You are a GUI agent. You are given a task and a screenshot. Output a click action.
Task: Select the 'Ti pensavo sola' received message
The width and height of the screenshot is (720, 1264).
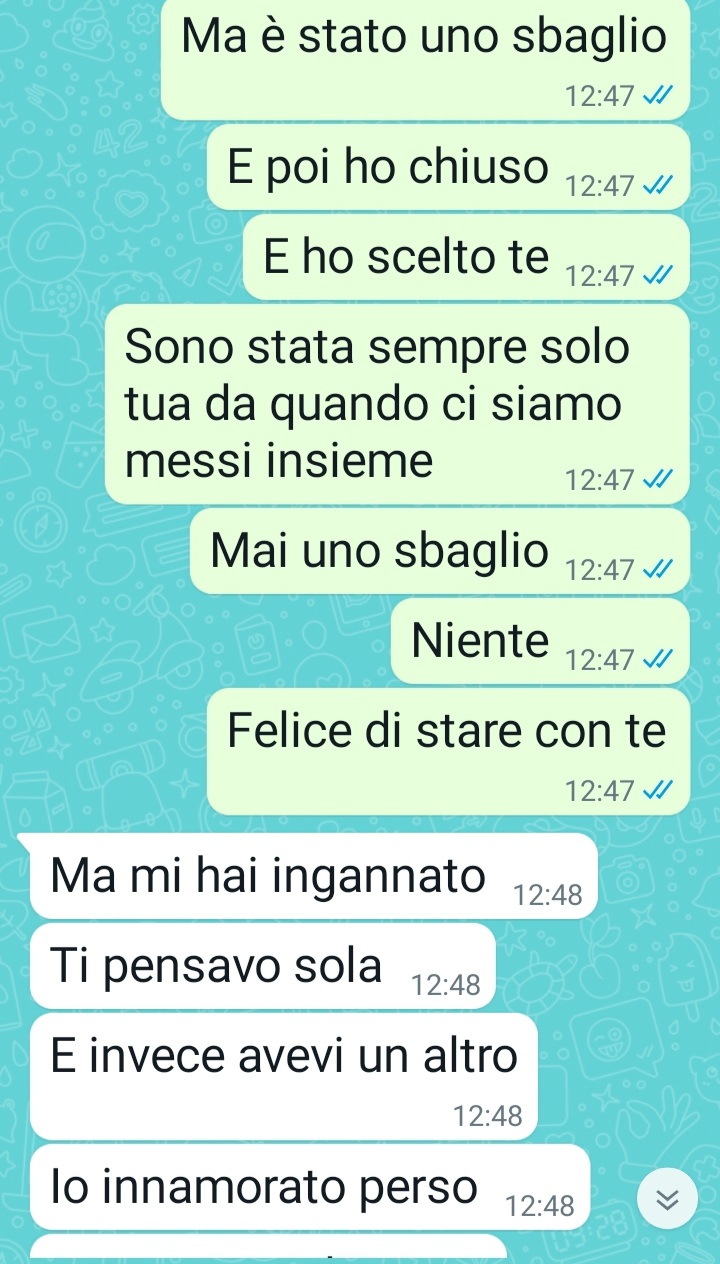point(263,966)
